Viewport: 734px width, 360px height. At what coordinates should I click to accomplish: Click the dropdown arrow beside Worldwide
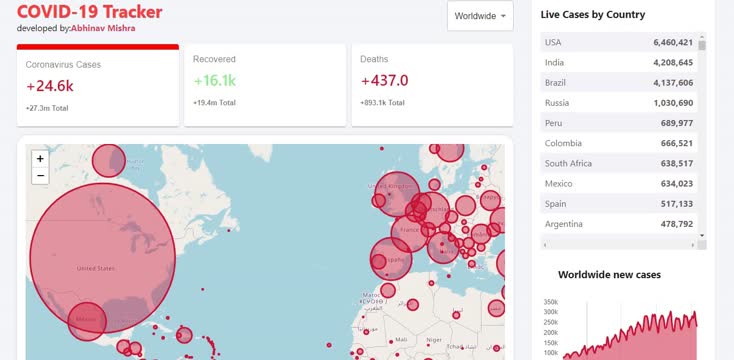(503, 16)
